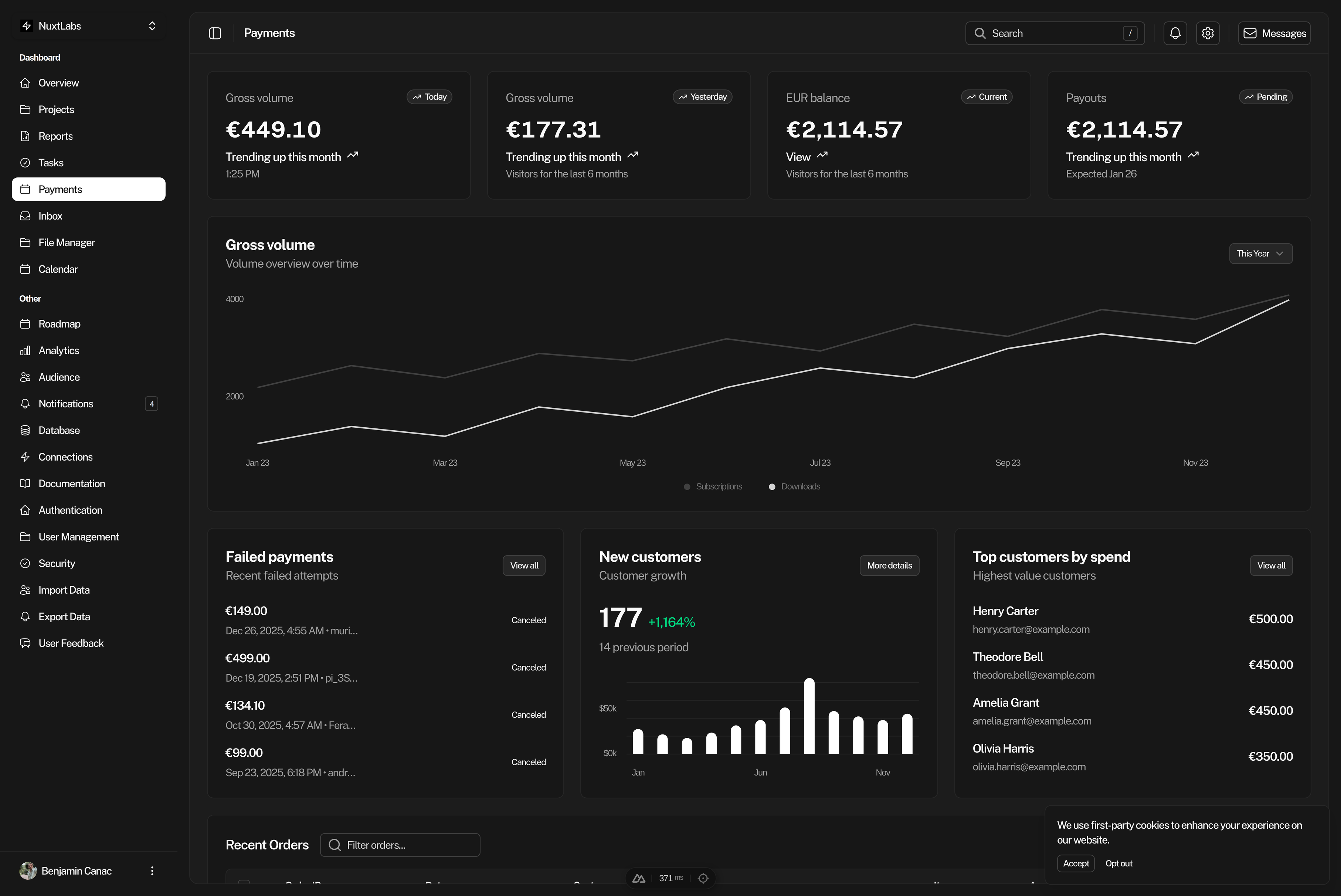Click More details on New customers

point(889,566)
